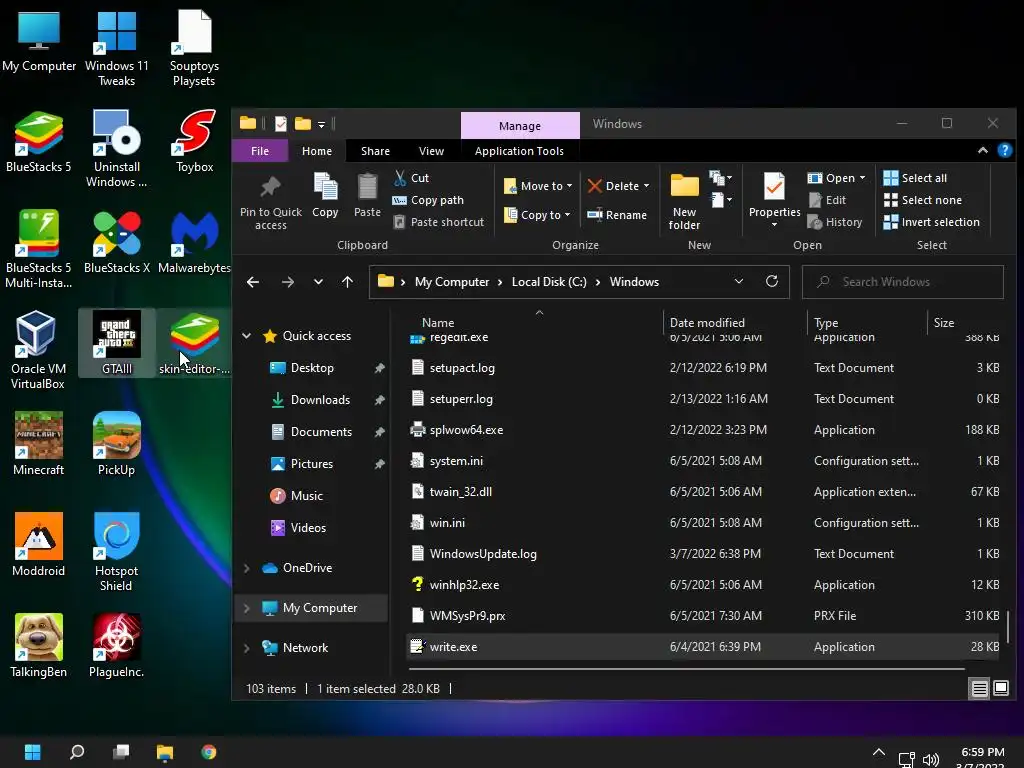The width and height of the screenshot is (1024, 768).
Task: Switch to large icons view layout
Action: point(1001,688)
